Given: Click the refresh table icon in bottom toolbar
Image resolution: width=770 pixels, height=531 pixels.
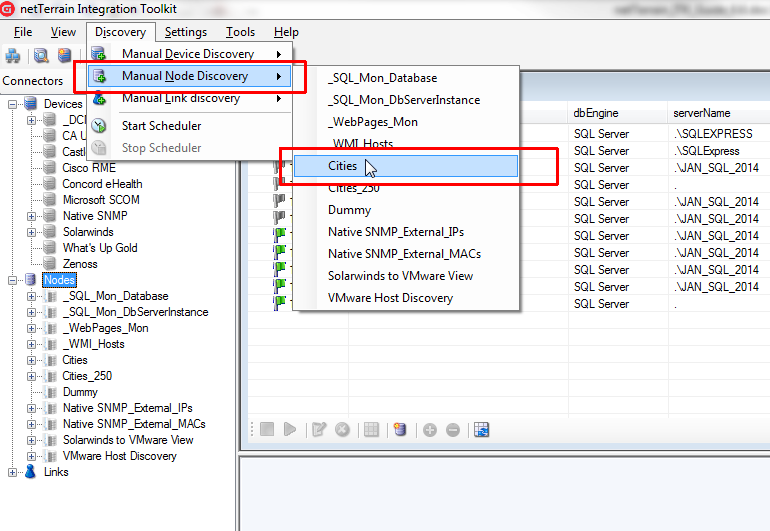Looking at the screenshot, I should 482,430.
